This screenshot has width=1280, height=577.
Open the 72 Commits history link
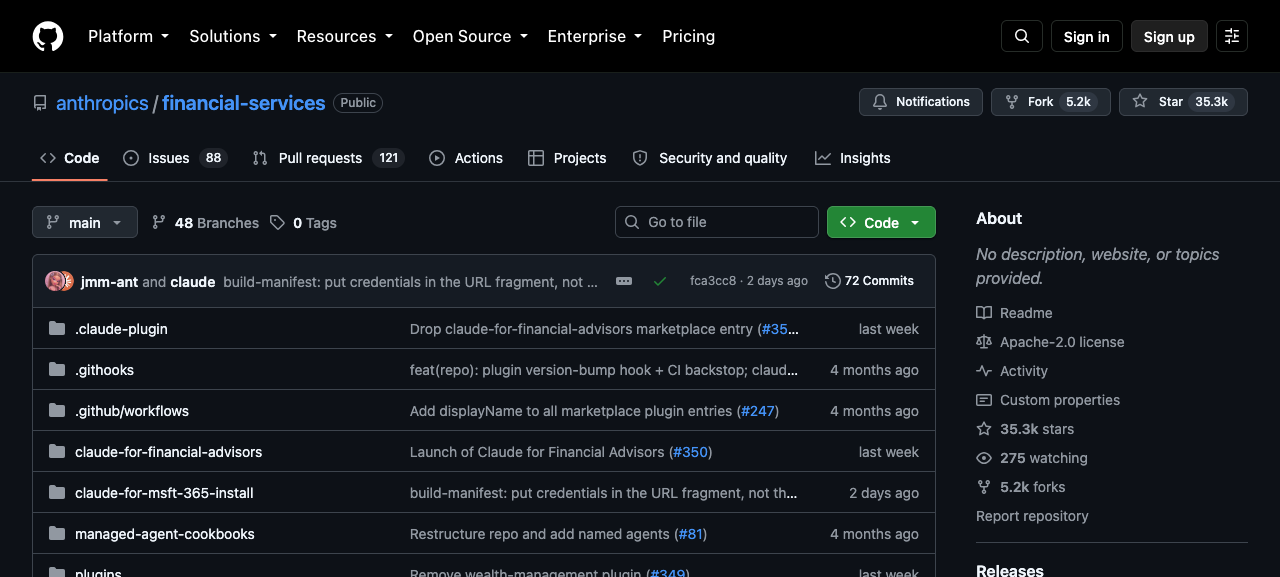tap(870, 281)
